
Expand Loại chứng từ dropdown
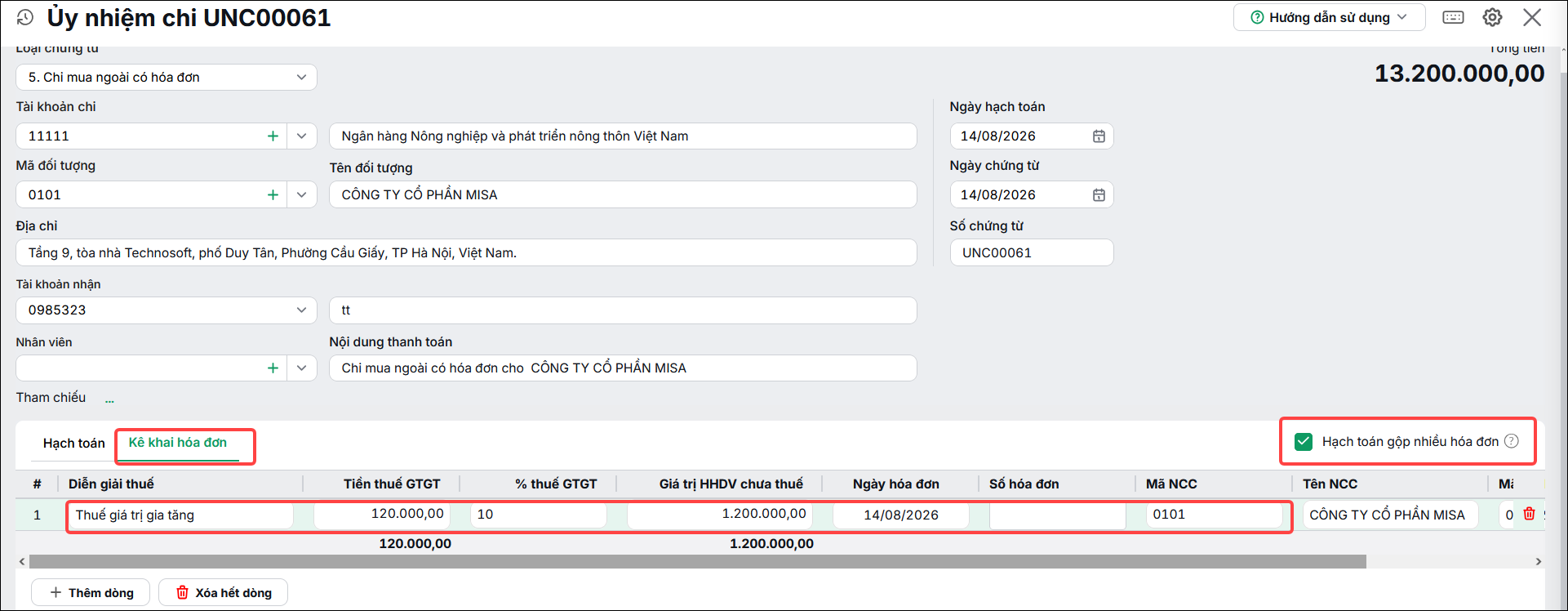301,78
